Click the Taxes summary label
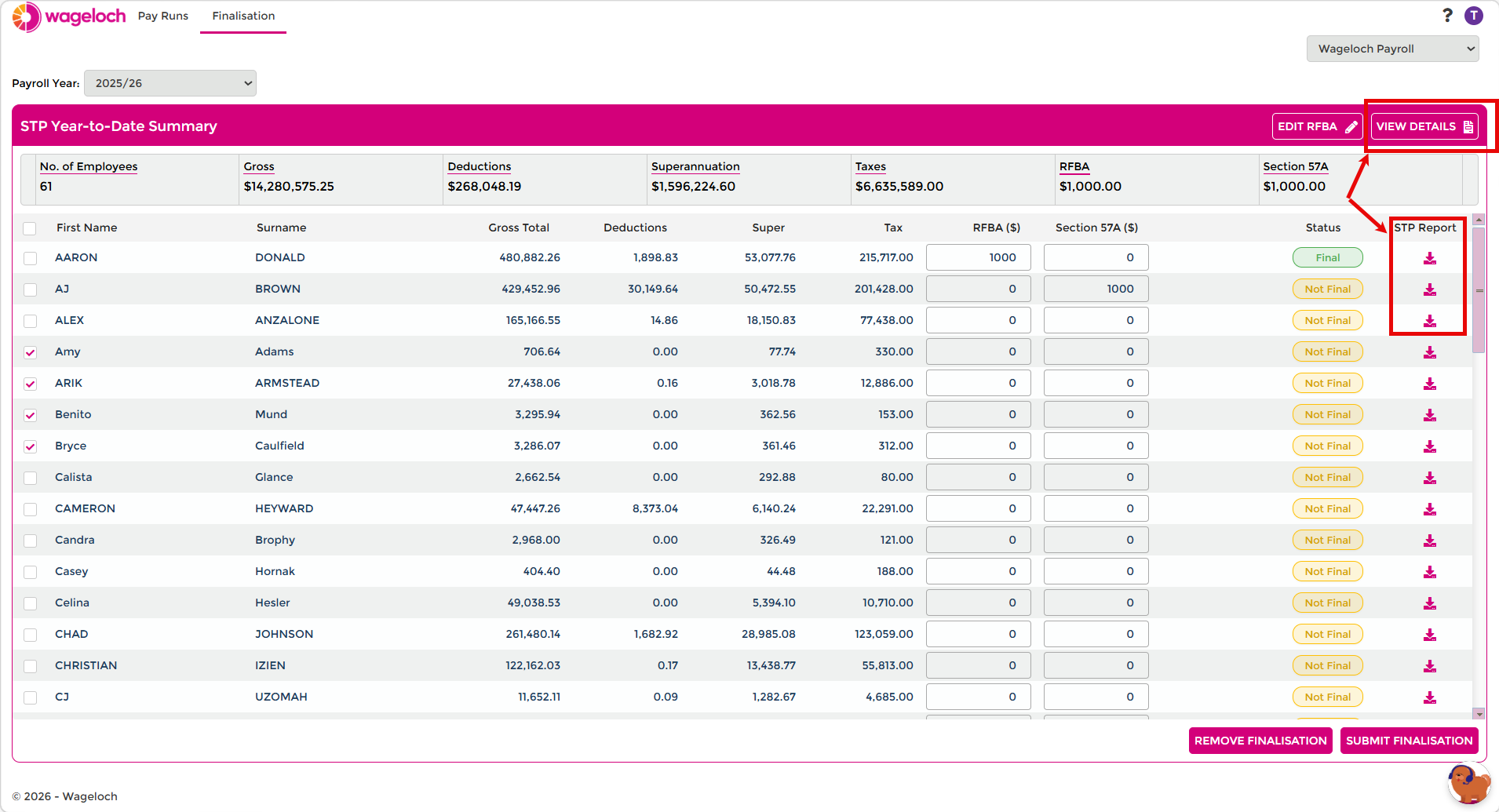Image resolution: width=1499 pixels, height=812 pixels. [x=870, y=166]
